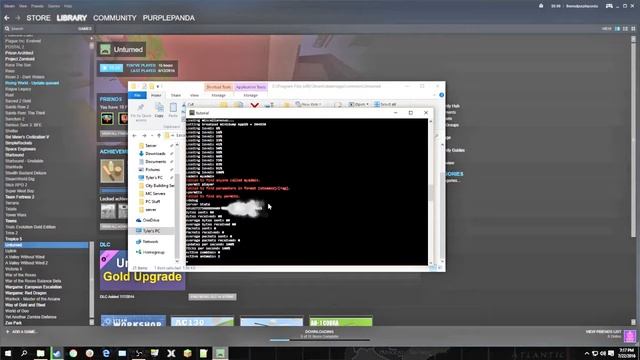Open Steam notifications bell icon

[541, 6]
